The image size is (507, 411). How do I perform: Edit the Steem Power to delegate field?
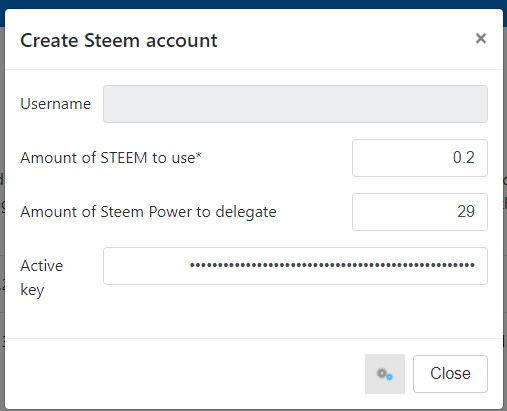click(420, 212)
